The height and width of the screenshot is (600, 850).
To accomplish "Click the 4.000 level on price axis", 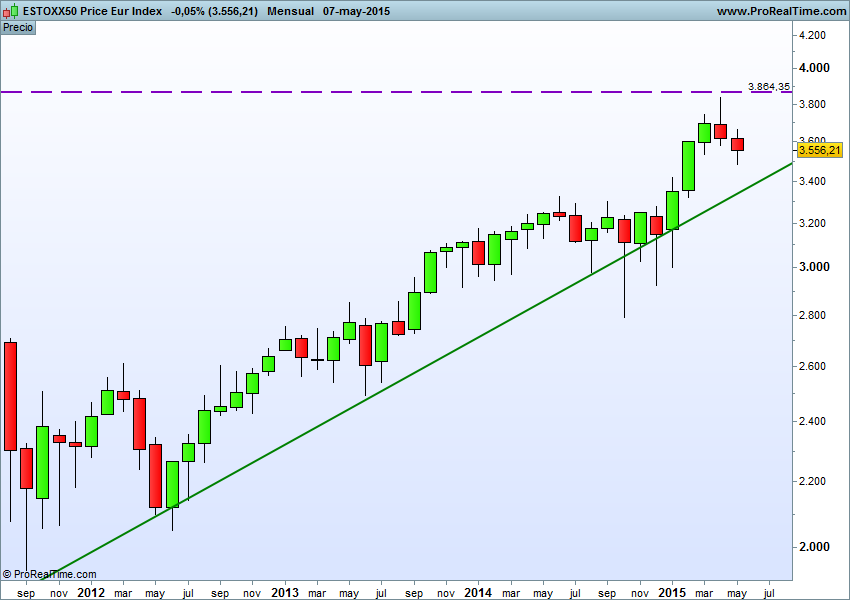I will click(x=814, y=68).
